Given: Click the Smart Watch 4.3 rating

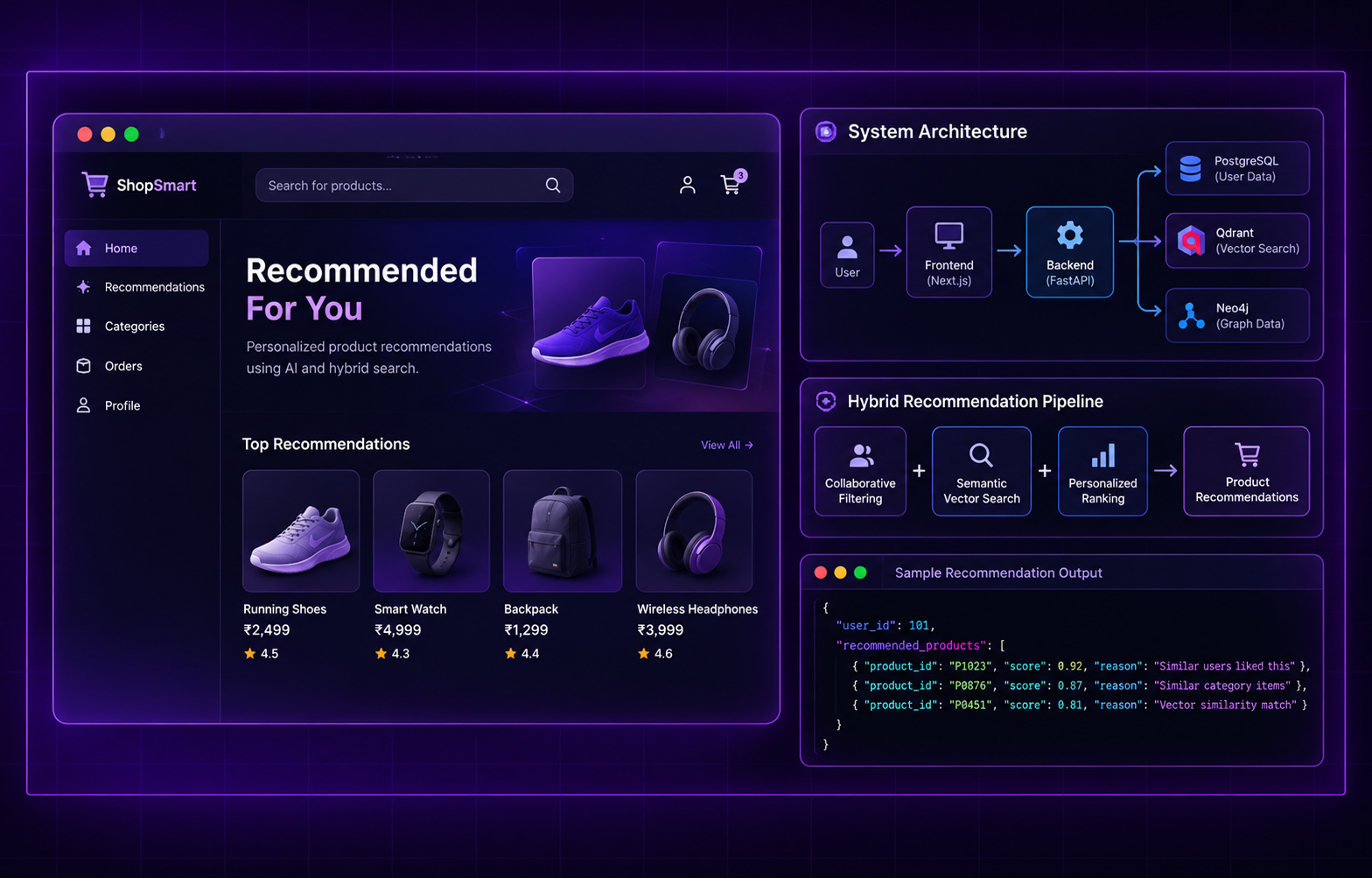Looking at the screenshot, I should click(392, 654).
